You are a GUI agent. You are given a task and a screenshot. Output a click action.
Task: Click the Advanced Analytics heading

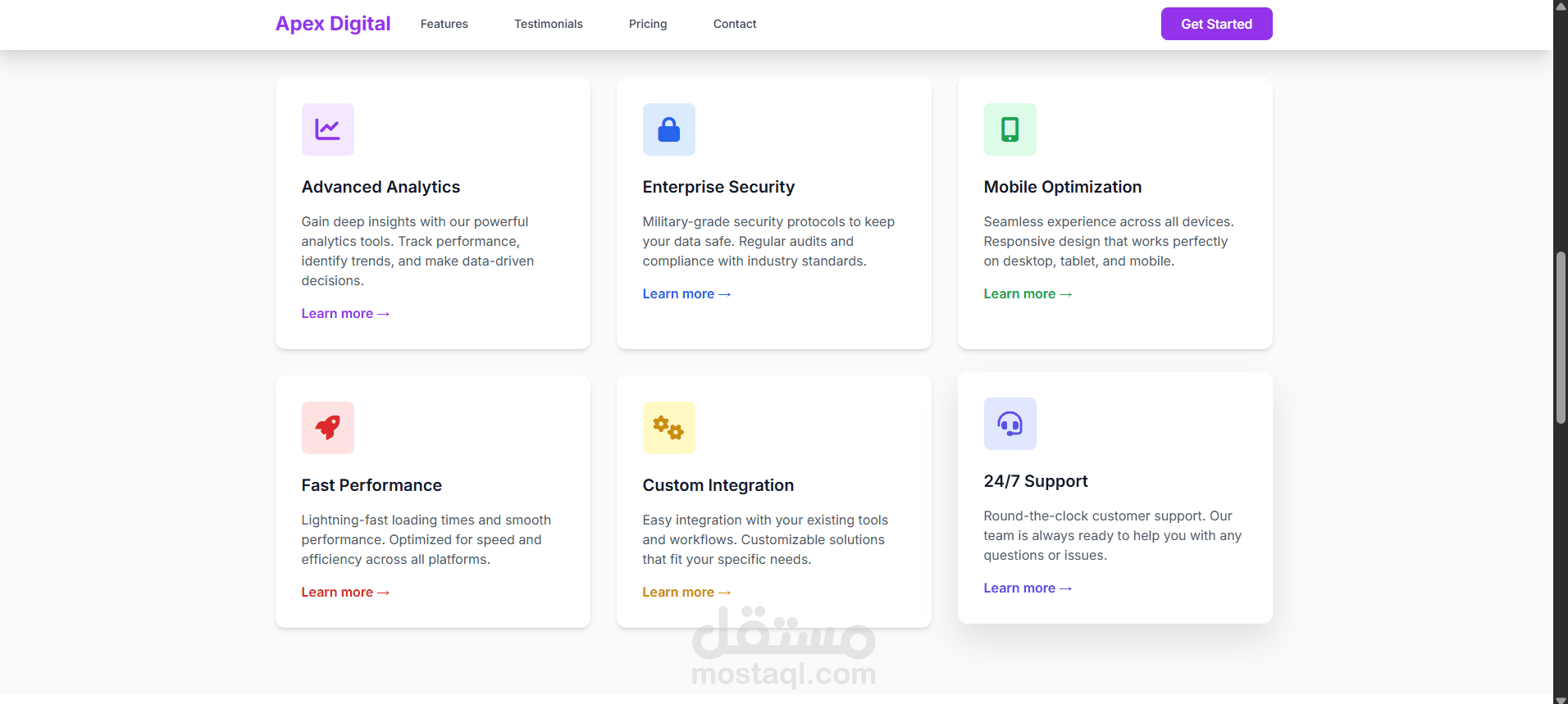point(381,187)
